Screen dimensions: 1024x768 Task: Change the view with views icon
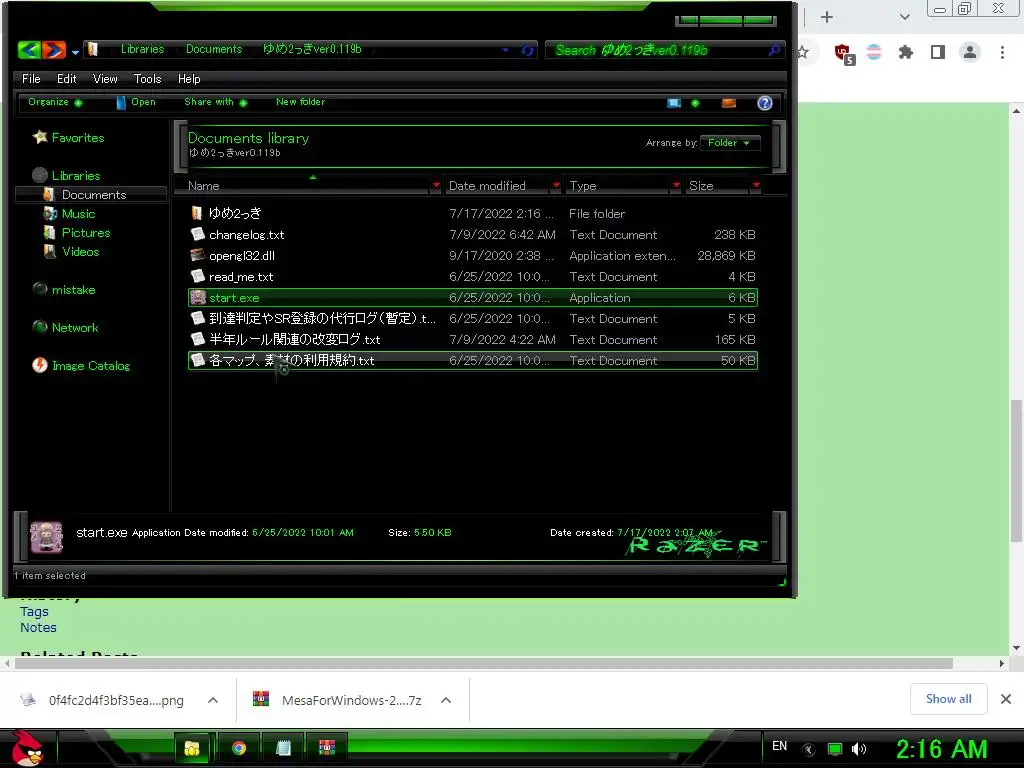[674, 103]
